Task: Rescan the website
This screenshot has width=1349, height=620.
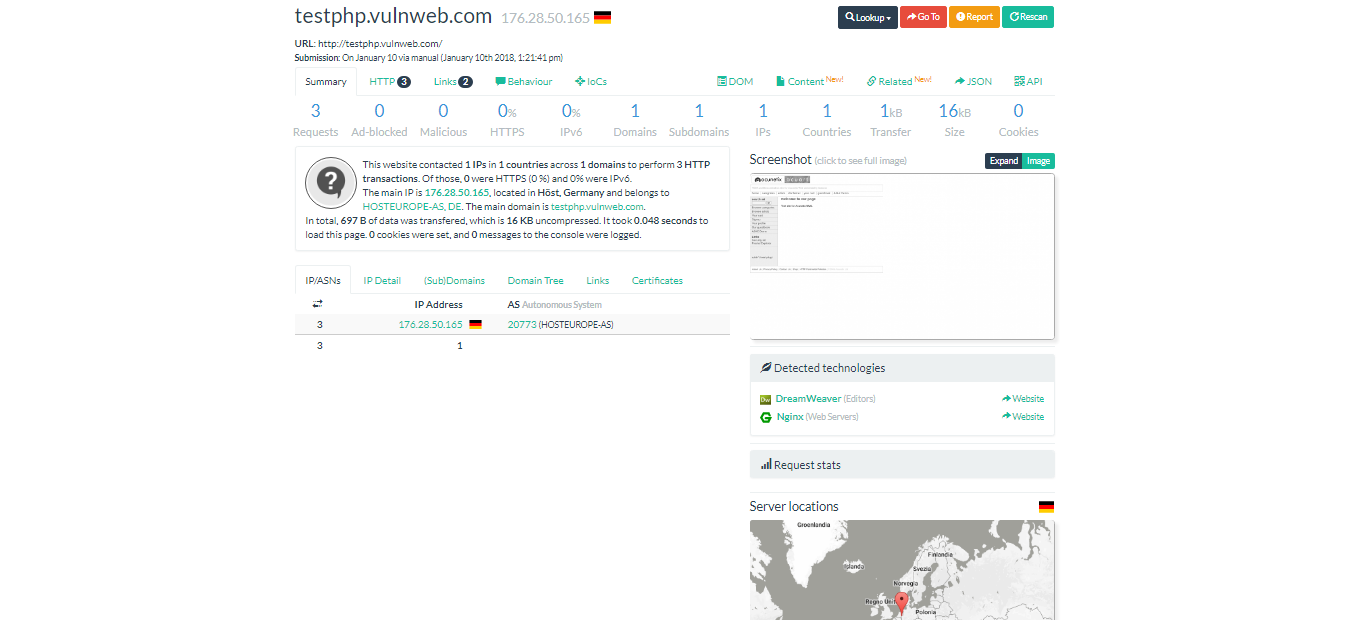Action: 1028,17
